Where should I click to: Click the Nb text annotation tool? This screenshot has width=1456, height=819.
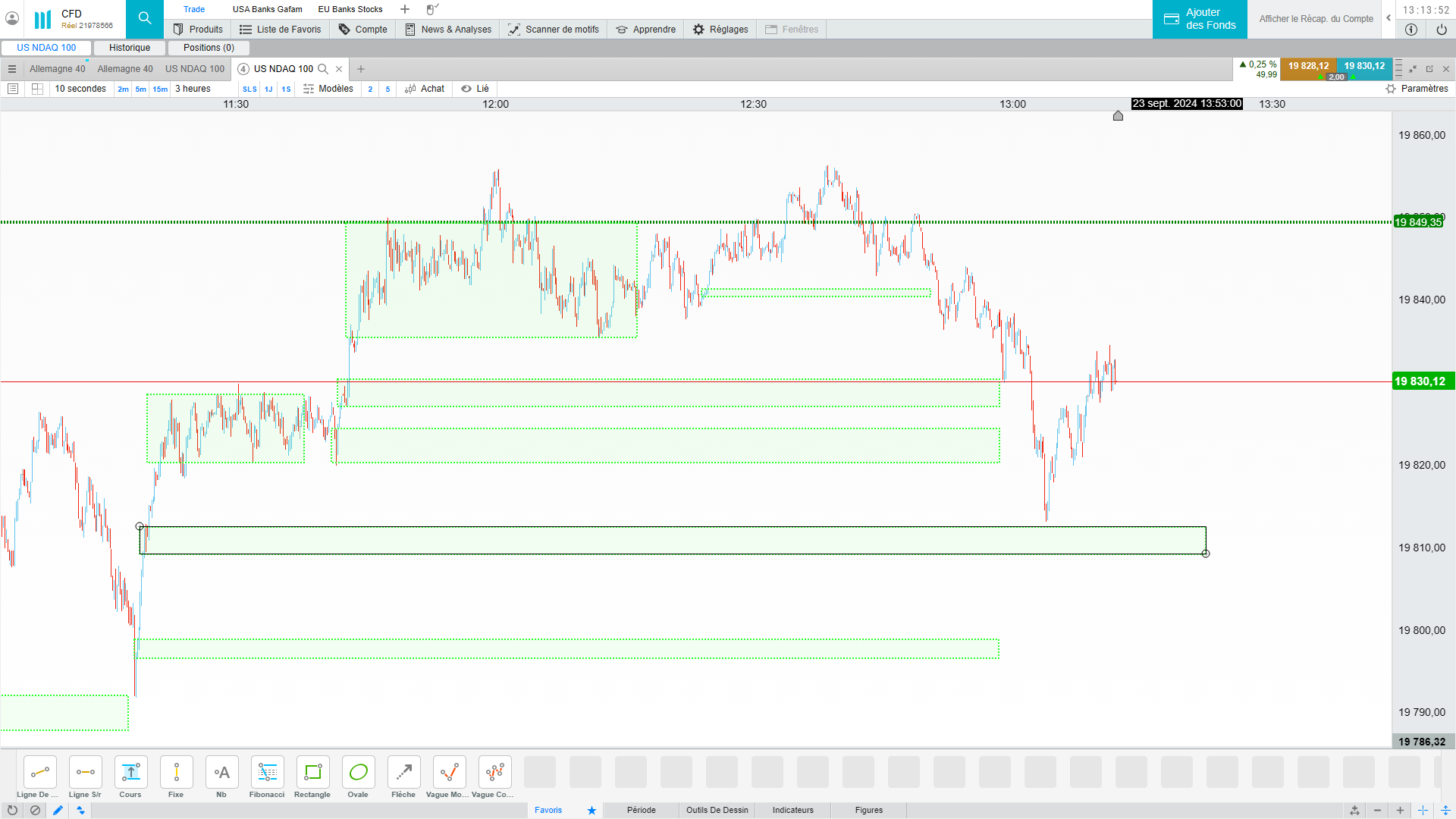pyautogui.click(x=221, y=773)
